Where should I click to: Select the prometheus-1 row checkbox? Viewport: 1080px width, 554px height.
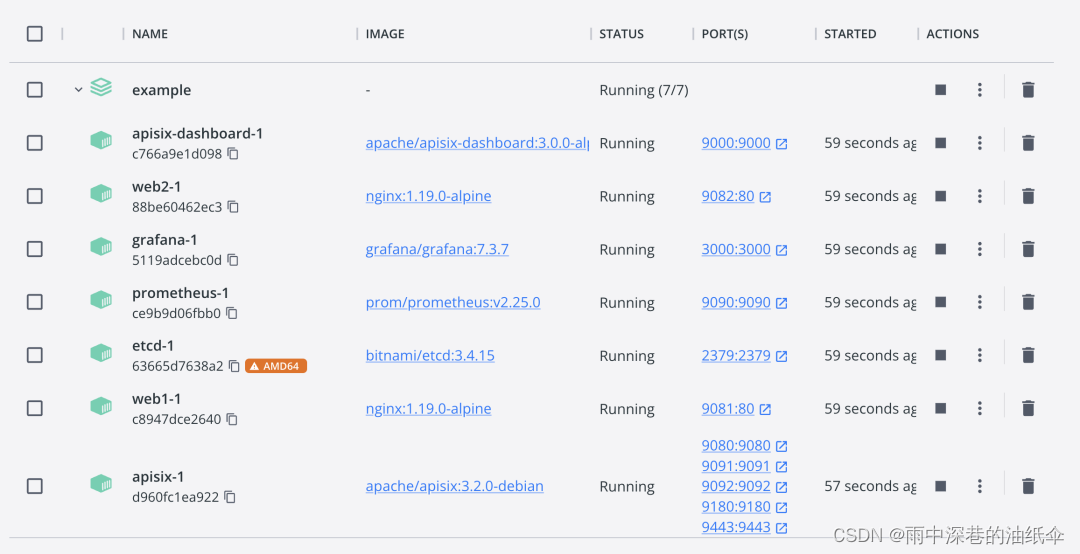pos(34,302)
